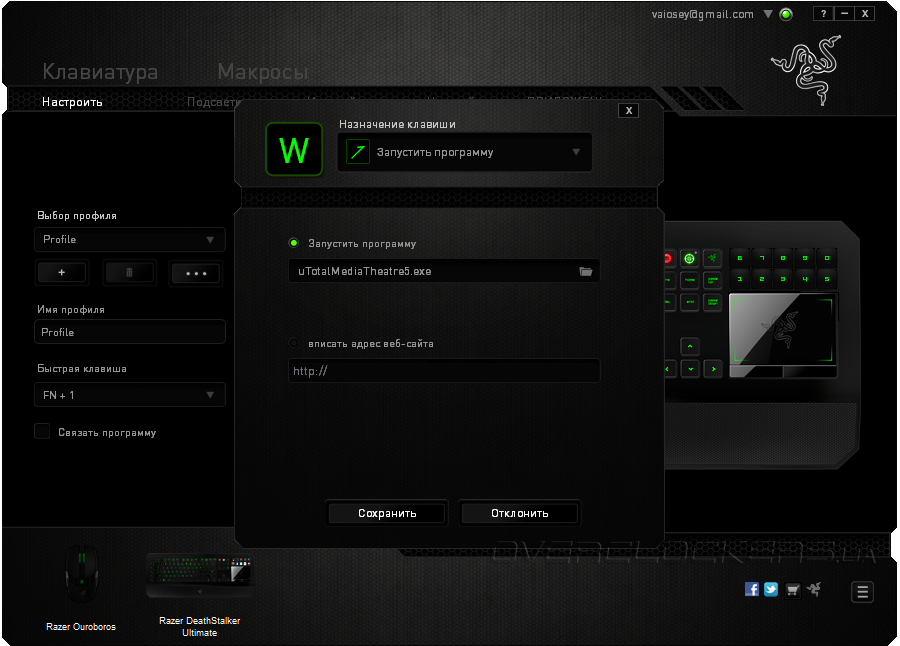Select the trash icon to delete profile
900x646 pixels.
coord(129,272)
